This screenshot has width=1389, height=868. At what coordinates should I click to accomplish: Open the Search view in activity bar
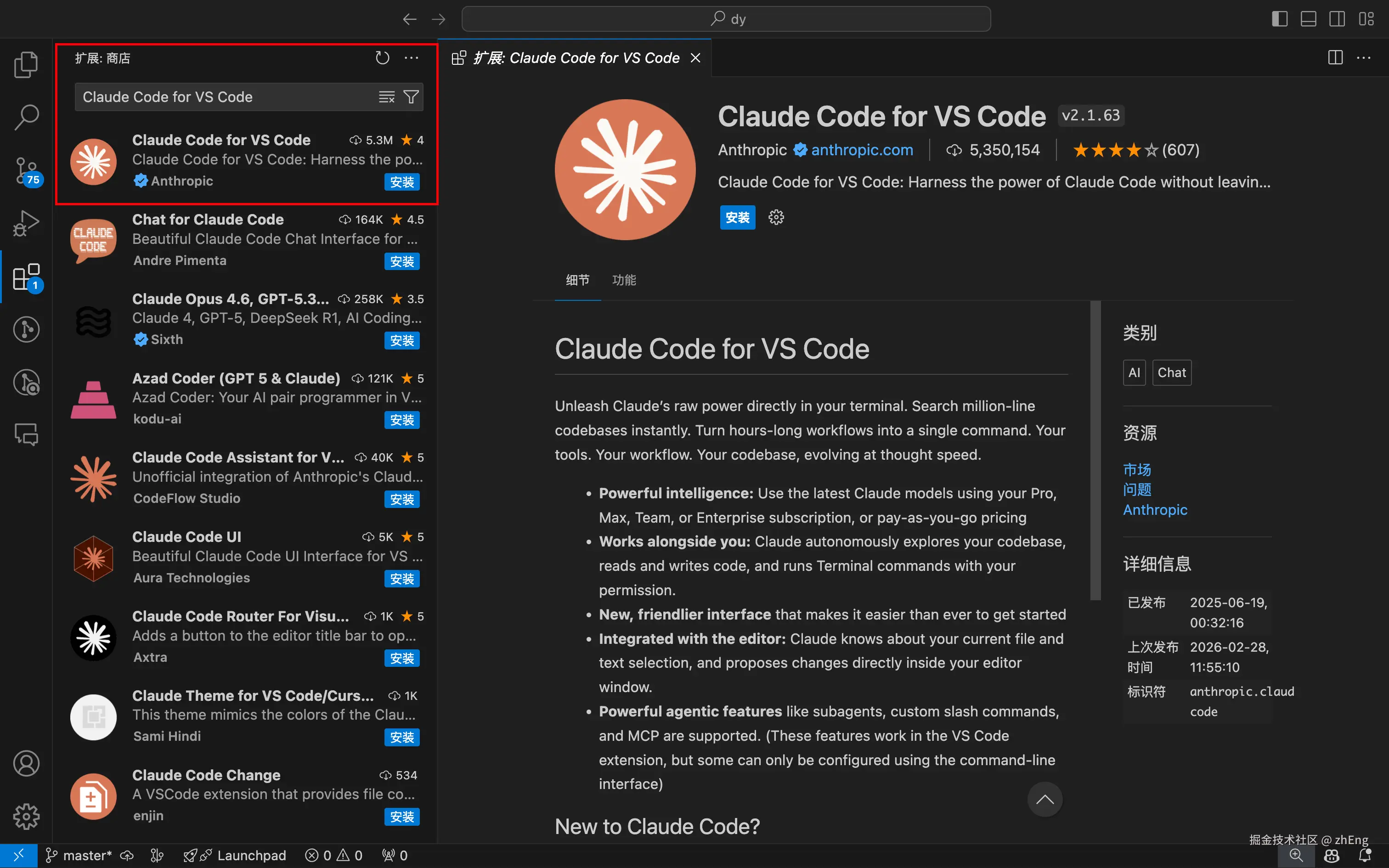[x=26, y=117]
